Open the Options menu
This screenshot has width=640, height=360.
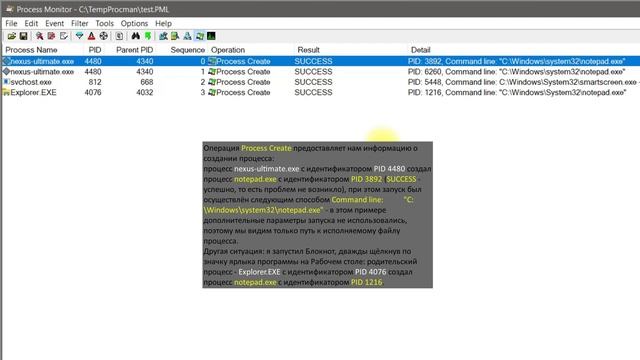(x=134, y=23)
